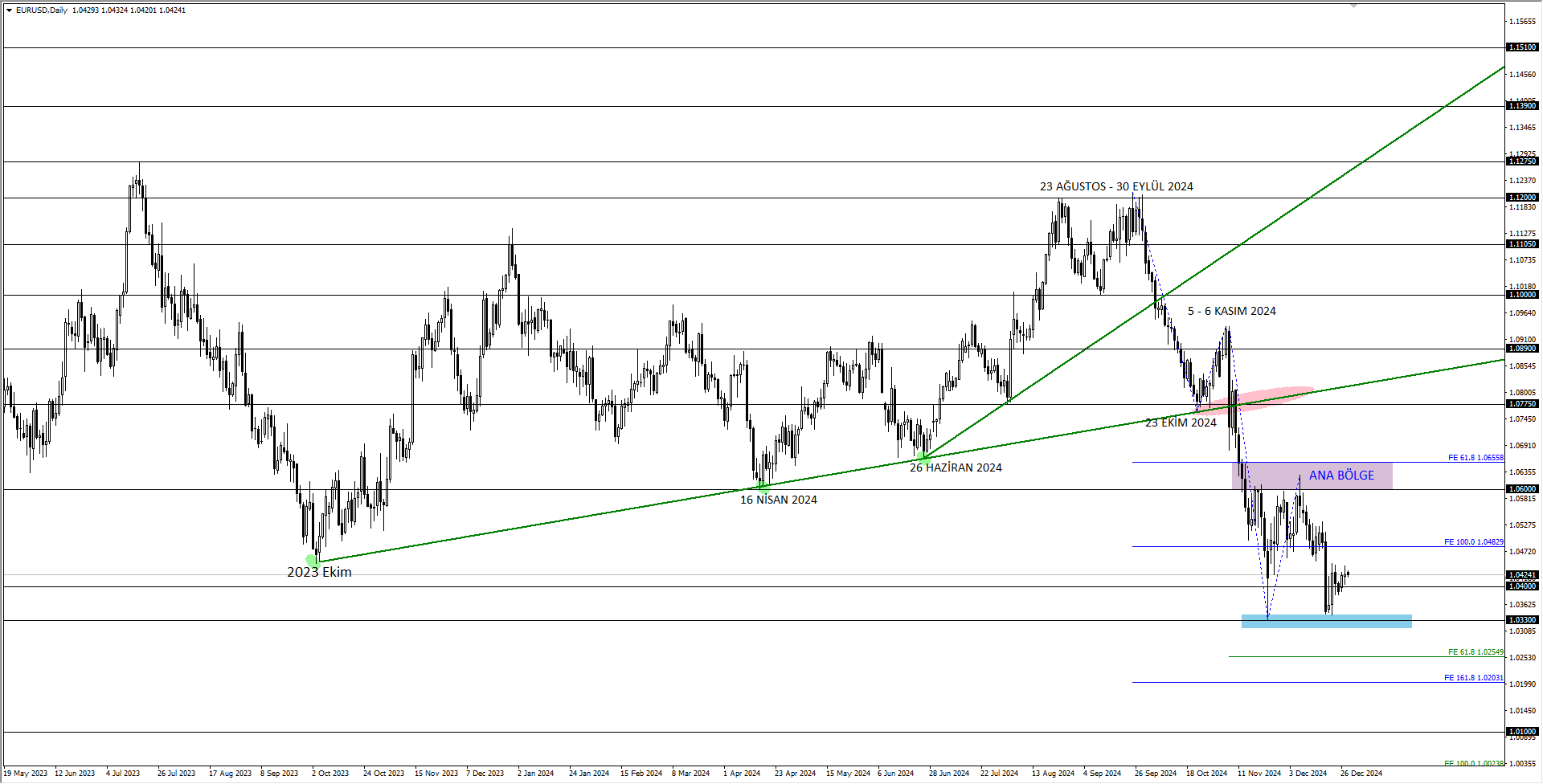
Task: Open the EURUSD,Daily chart title dropdown arrow
Action: (9, 10)
